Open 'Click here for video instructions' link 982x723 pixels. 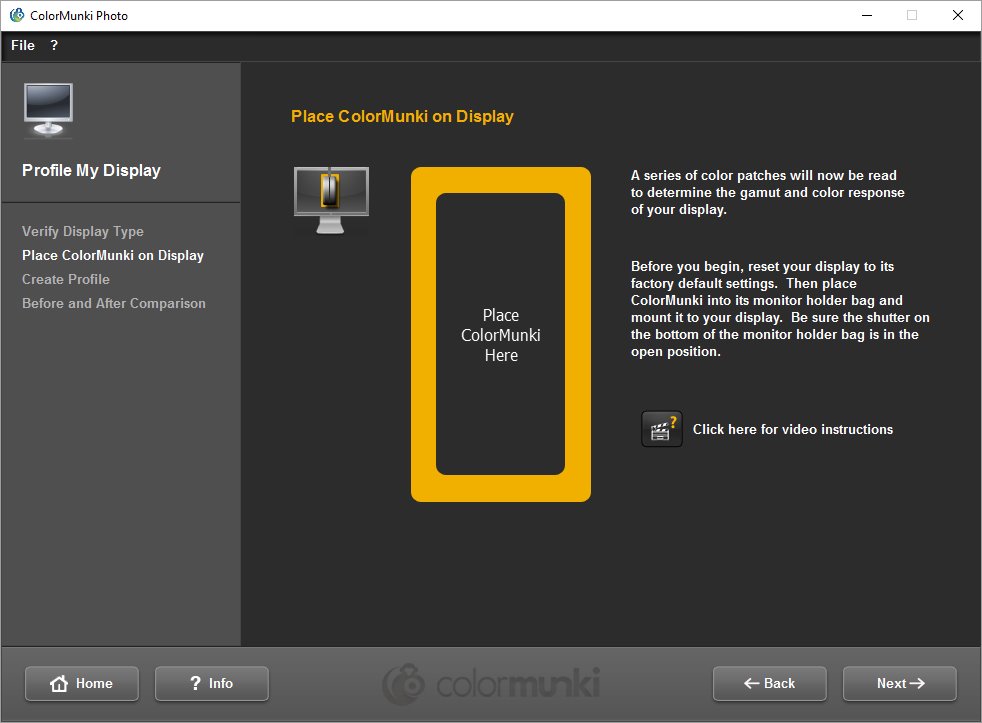(792, 429)
